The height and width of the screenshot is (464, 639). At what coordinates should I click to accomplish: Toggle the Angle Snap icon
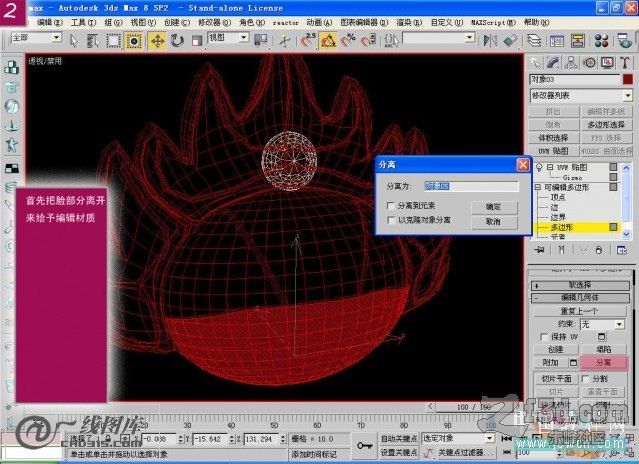(x=328, y=40)
